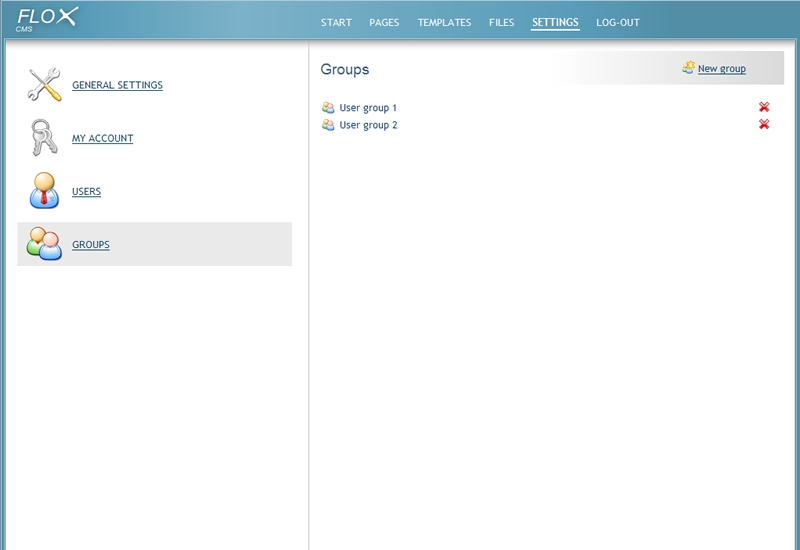Click LOG-OUT in the top navigation
Screen dimensions: 800x550
[x=618, y=22]
